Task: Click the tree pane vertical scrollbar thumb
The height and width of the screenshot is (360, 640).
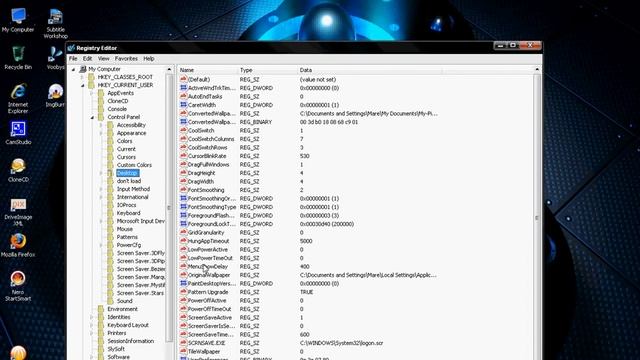Action: (x=169, y=208)
